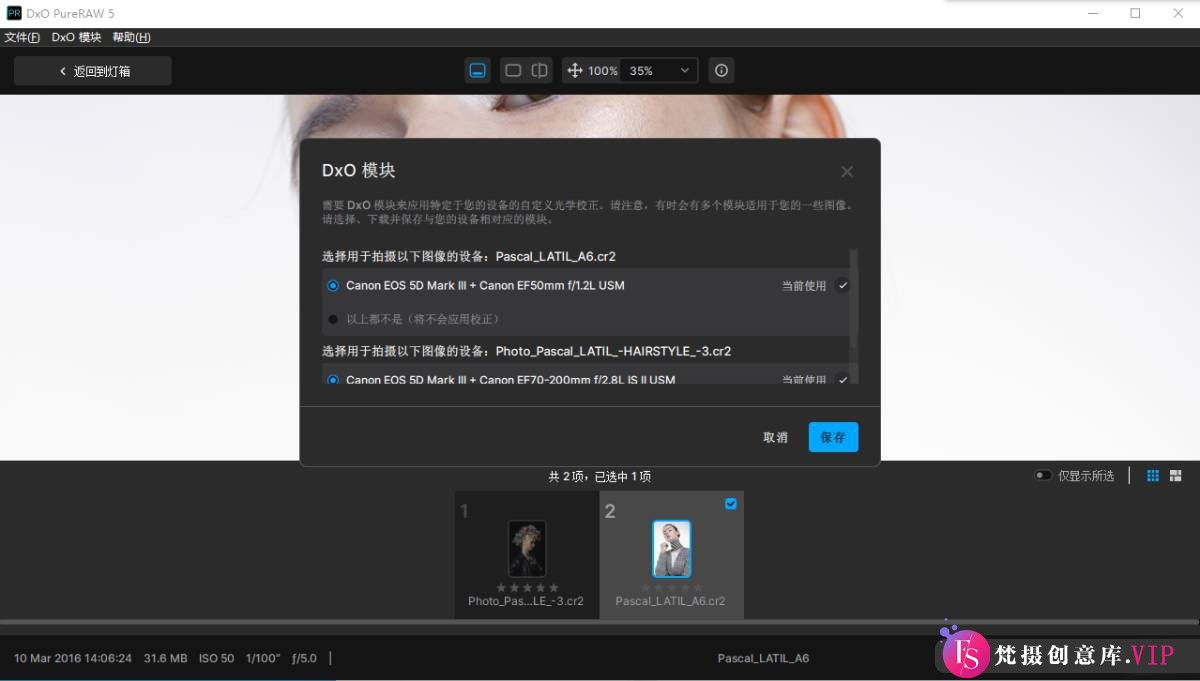Click 1/100" shutter speed value
The height and width of the screenshot is (681, 1200).
point(263,658)
